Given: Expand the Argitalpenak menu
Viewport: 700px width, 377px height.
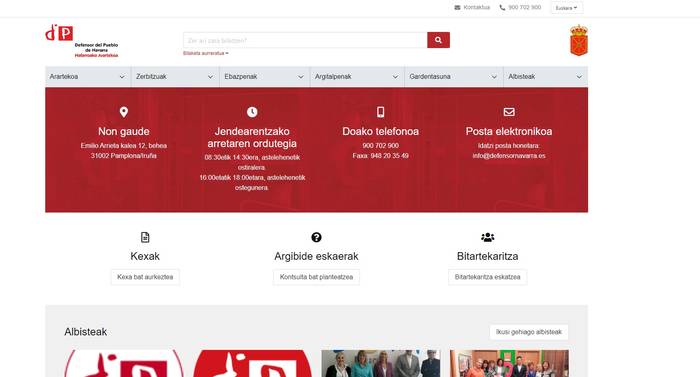Looking at the screenshot, I should (357, 77).
